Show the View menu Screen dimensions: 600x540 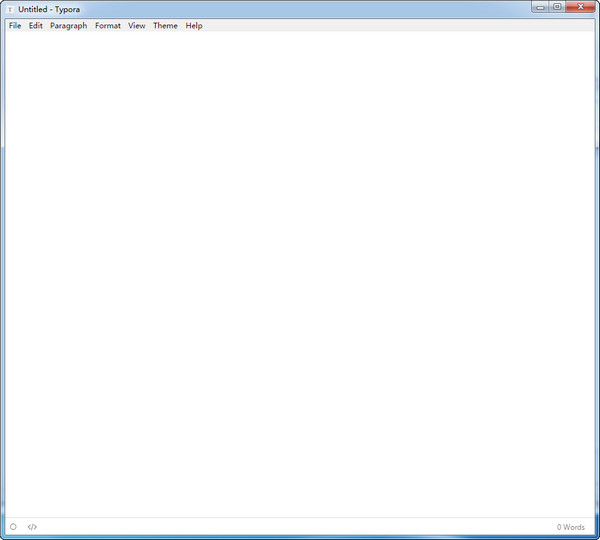pyautogui.click(x=137, y=26)
